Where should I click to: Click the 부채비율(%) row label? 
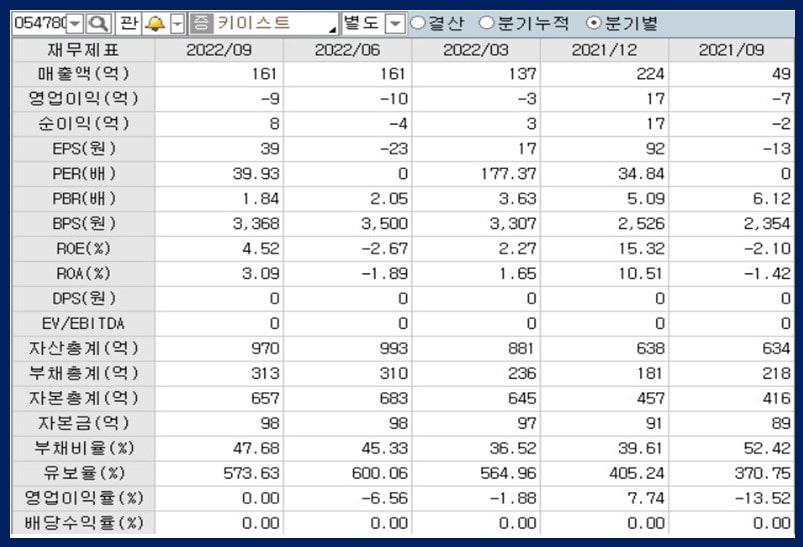pyautogui.click(x=83, y=449)
